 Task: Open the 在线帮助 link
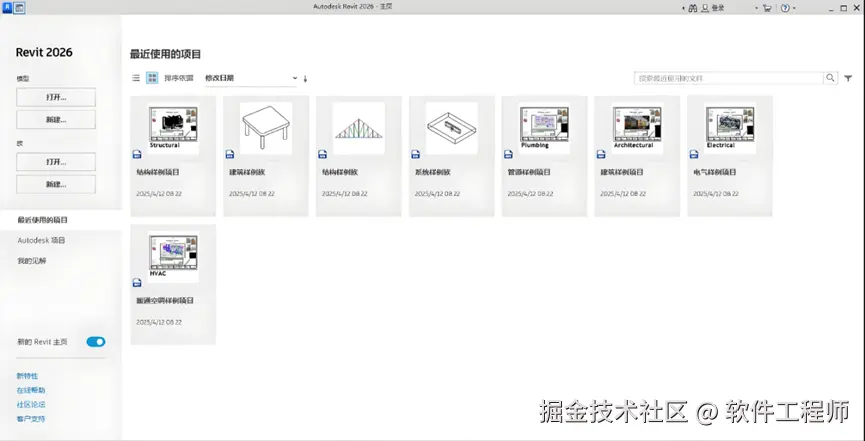tap(31, 390)
